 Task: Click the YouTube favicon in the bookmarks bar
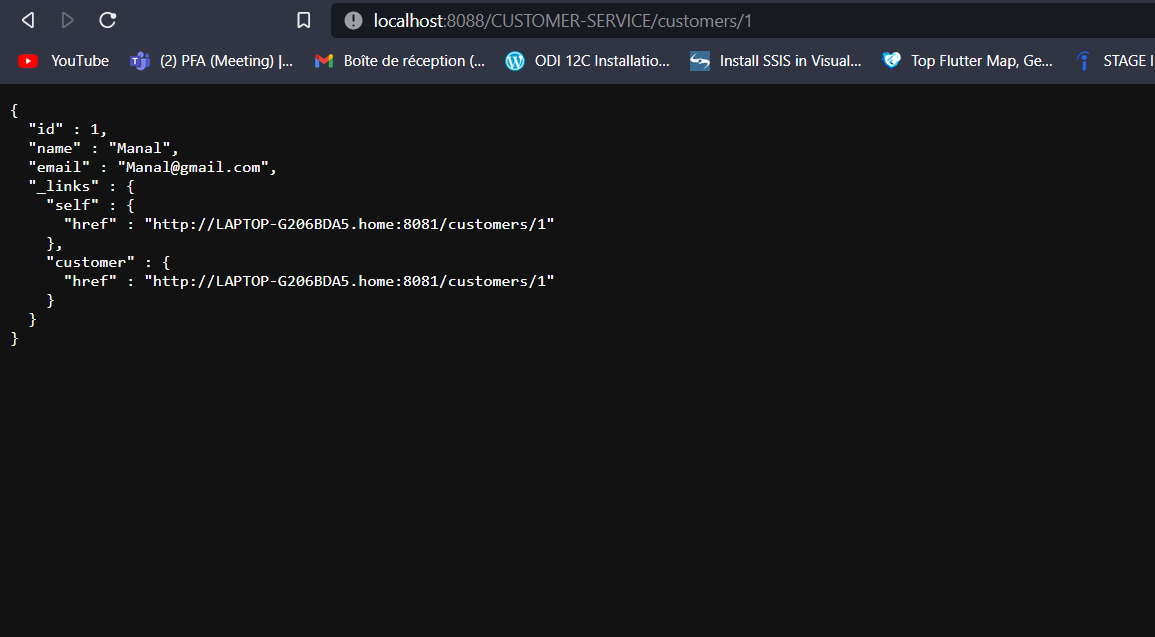click(x=27, y=60)
